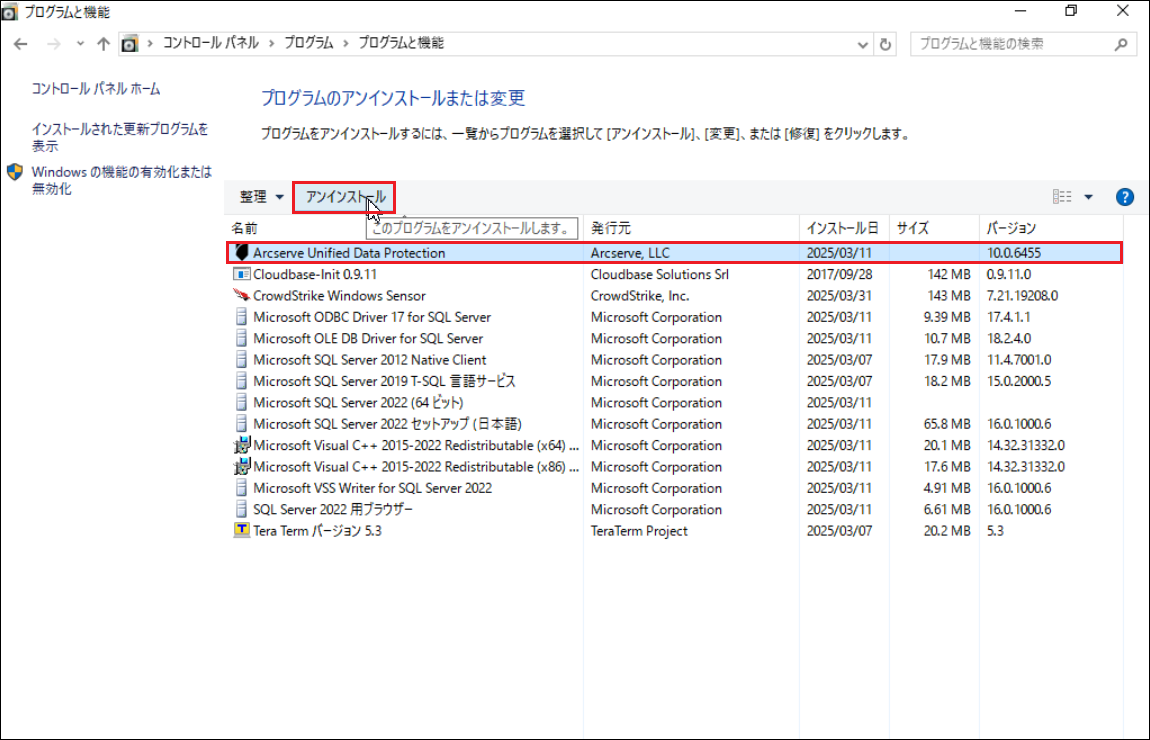Click Visual C++ Redistributable (x86) icon
The height and width of the screenshot is (740, 1150).
pos(241,466)
